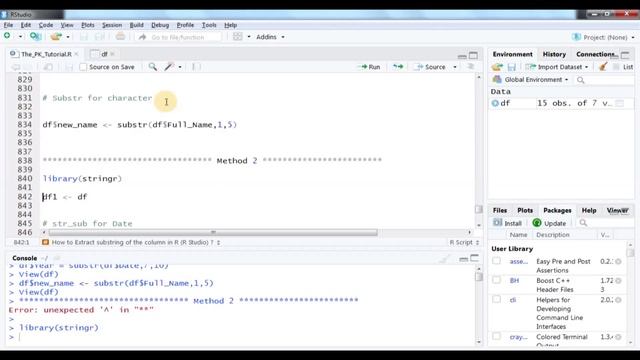Switch to the Files tab
640x360 pixels.
500,210
